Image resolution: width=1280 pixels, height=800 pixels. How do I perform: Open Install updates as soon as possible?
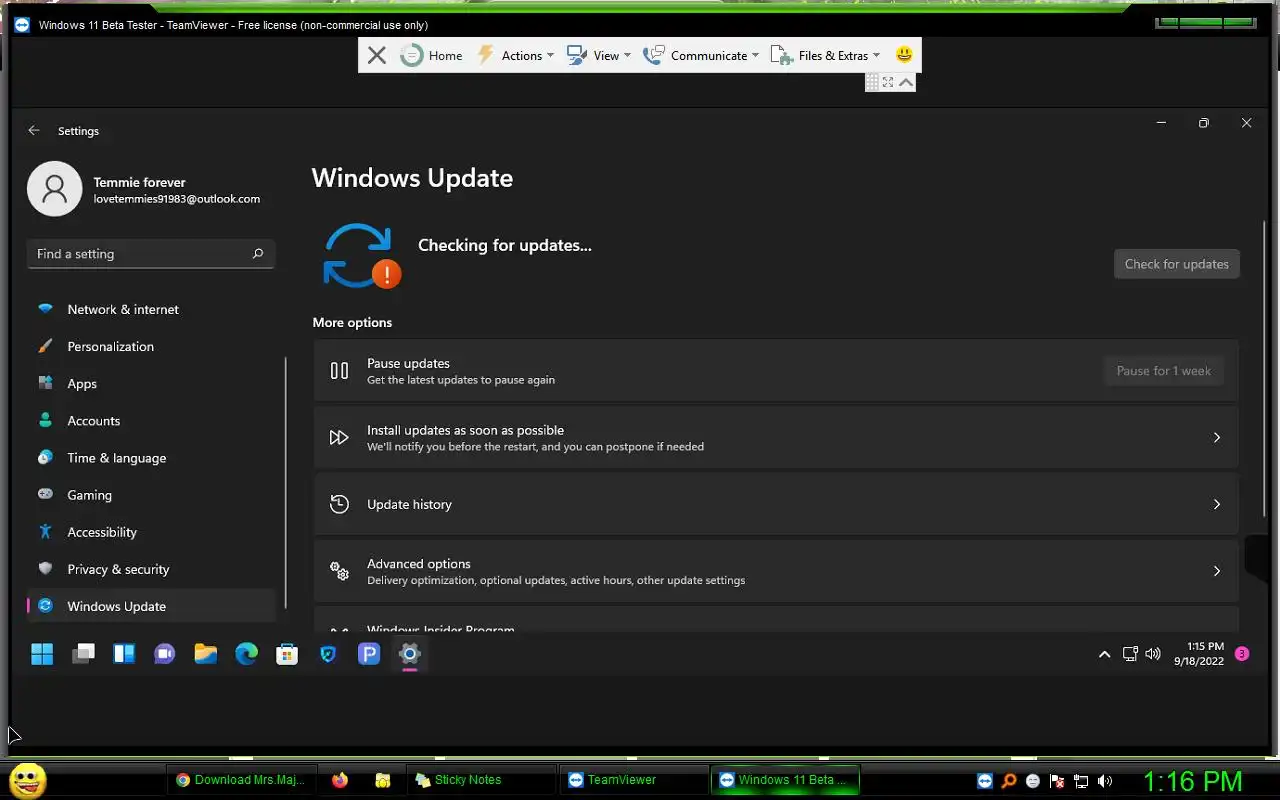(x=776, y=437)
